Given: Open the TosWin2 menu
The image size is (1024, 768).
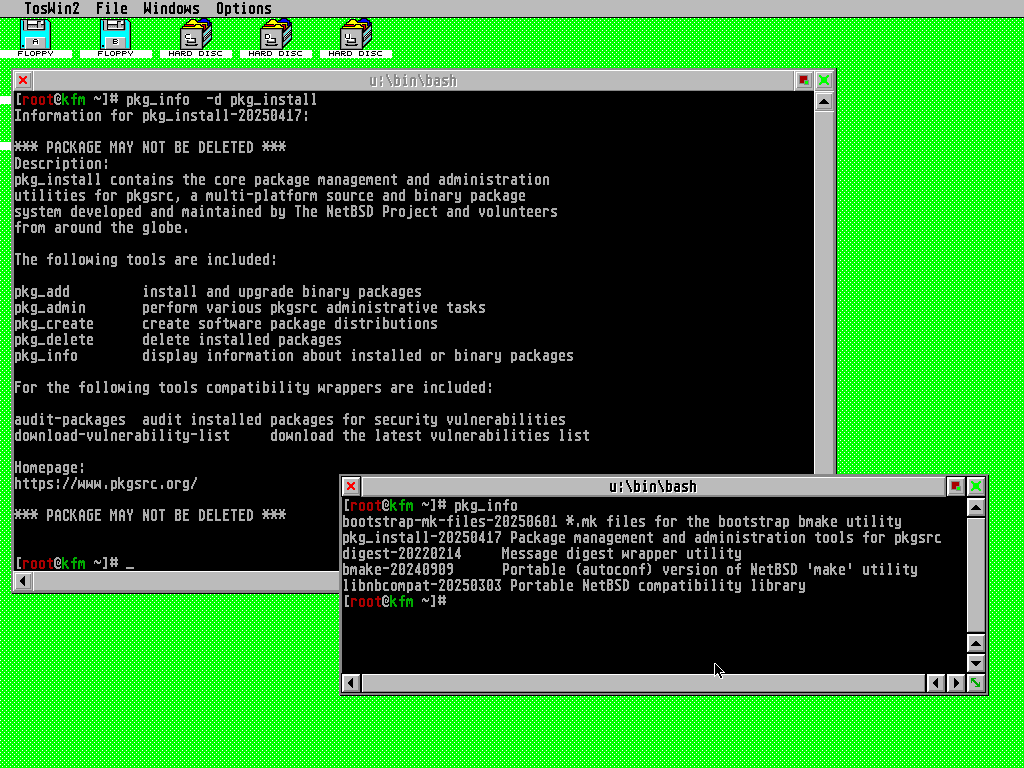Looking at the screenshot, I should click(x=52, y=9).
